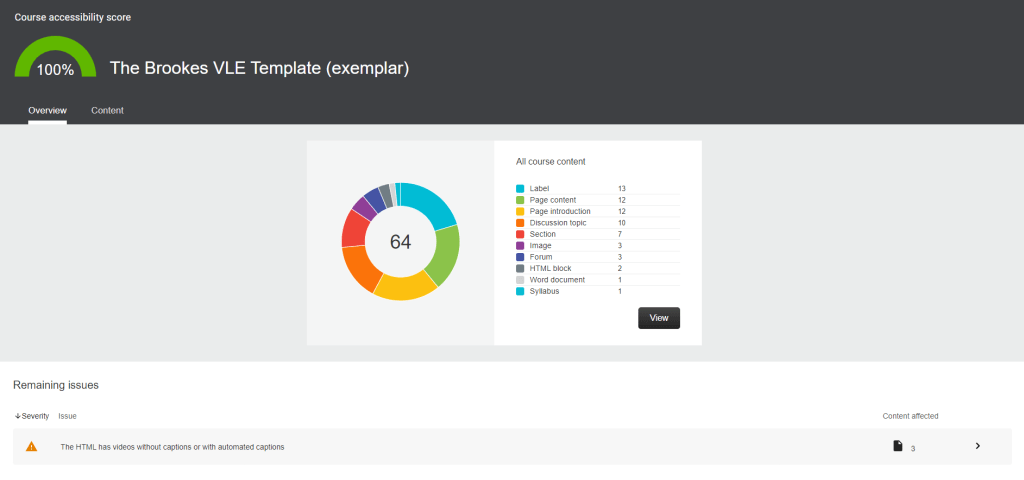Click the 'Page introduction' legend entry
Image resolution: width=1024 pixels, height=480 pixels.
[x=560, y=212]
